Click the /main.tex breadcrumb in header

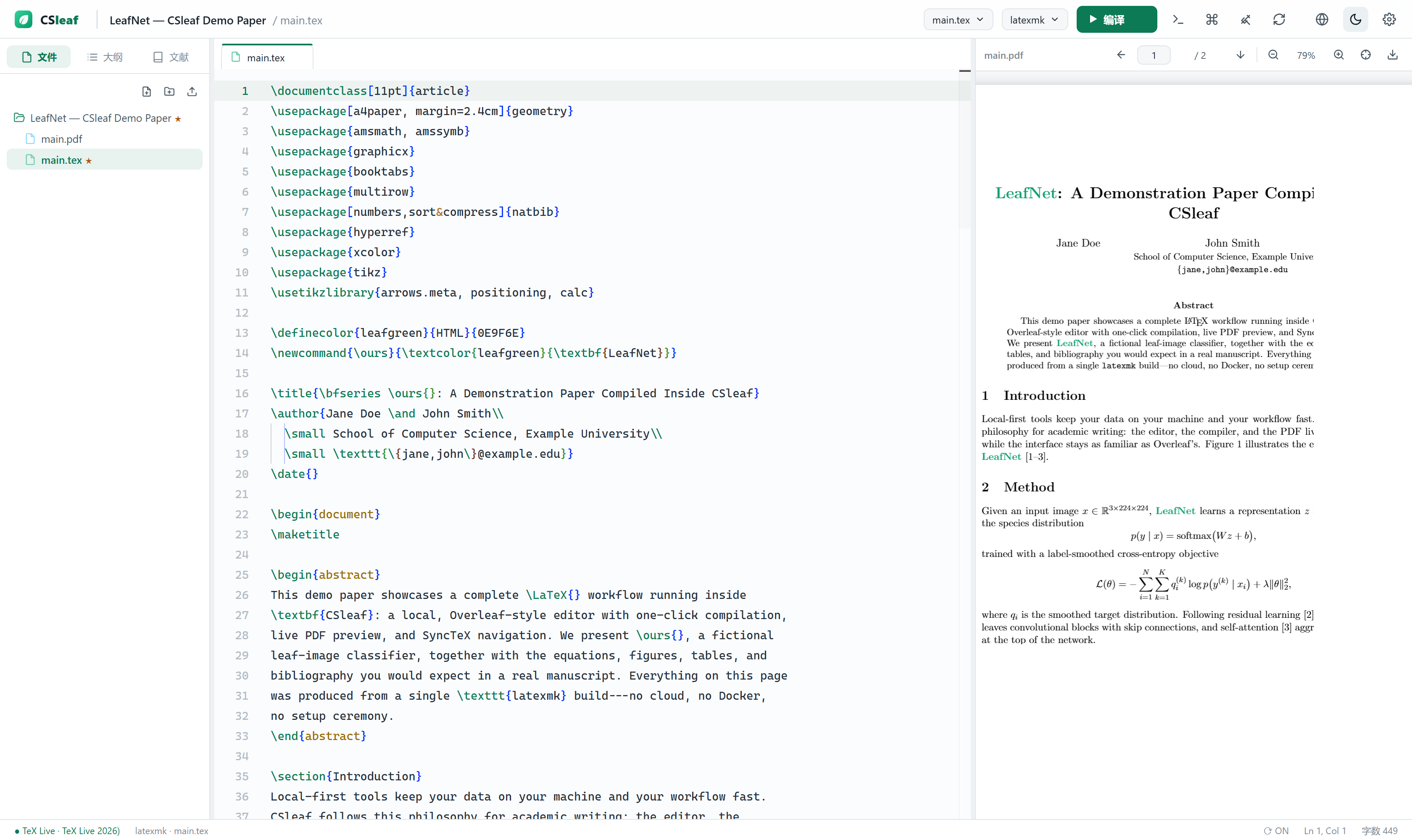(298, 21)
